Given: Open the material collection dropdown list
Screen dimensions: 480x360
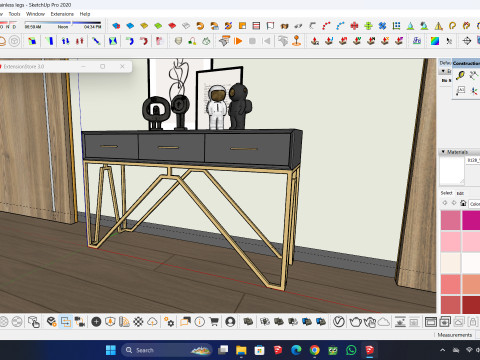Looking at the screenshot, I should coord(474,204).
